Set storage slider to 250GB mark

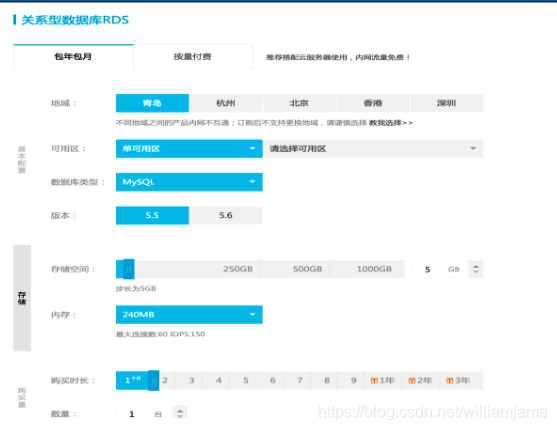[238, 269]
